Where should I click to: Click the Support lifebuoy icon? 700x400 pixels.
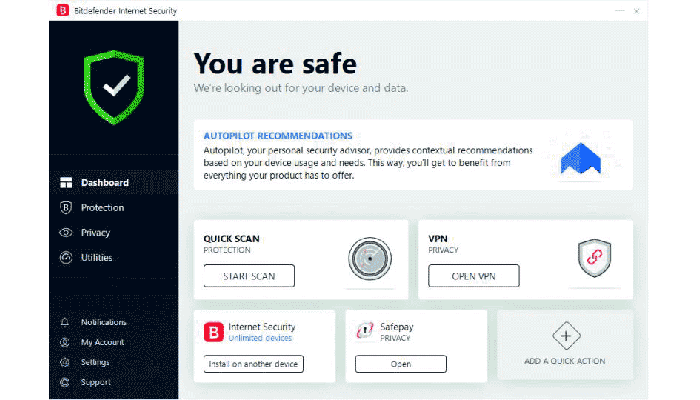[x=65, y=382]
